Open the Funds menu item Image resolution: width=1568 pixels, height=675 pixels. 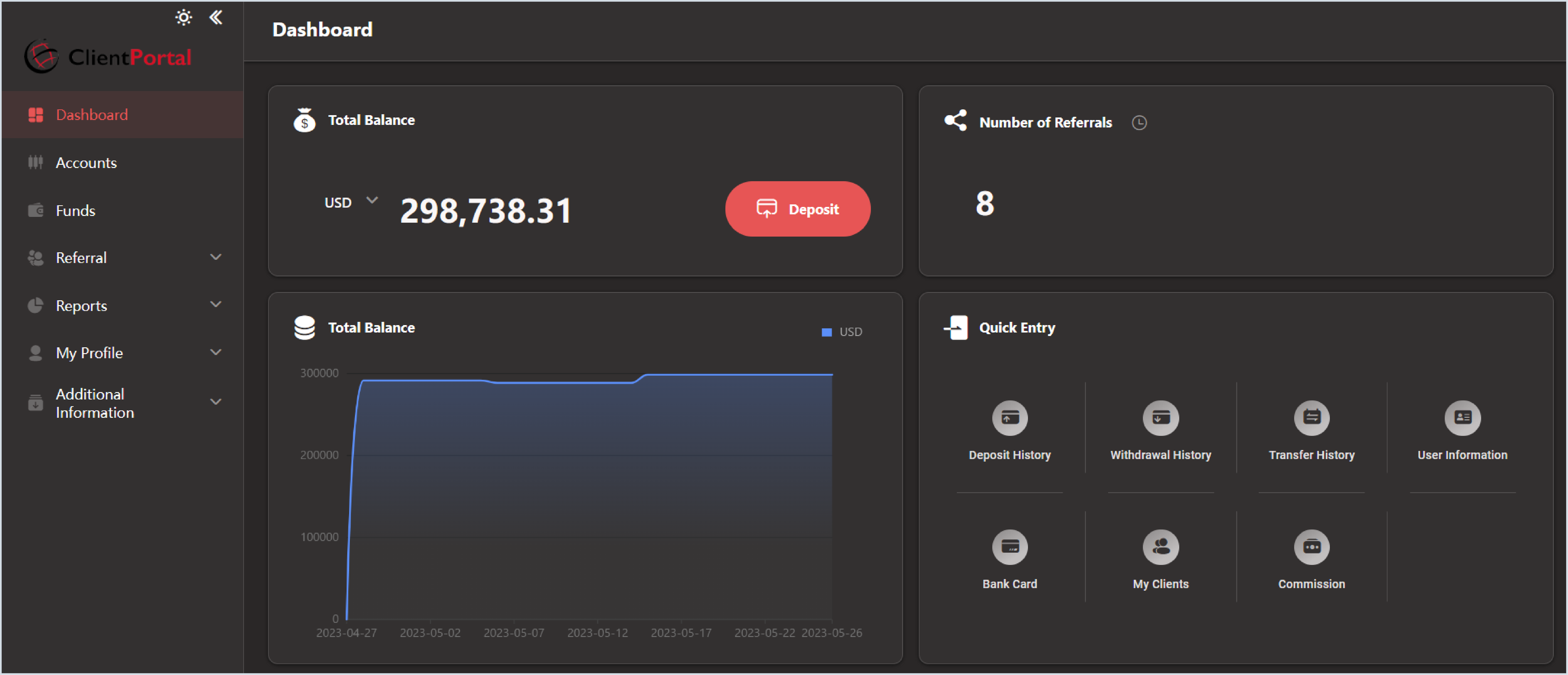76,211
